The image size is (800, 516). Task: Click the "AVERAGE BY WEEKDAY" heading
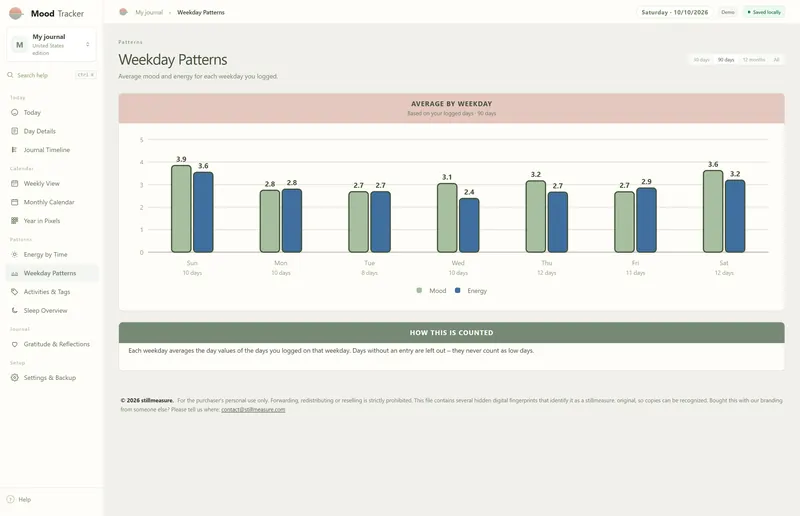click(x=452, y=104)
